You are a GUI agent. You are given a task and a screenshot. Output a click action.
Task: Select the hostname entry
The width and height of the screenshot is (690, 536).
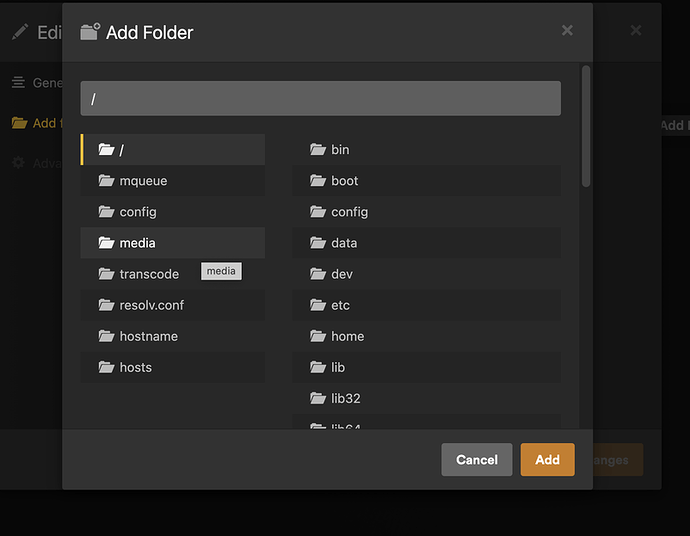point(172,336)
